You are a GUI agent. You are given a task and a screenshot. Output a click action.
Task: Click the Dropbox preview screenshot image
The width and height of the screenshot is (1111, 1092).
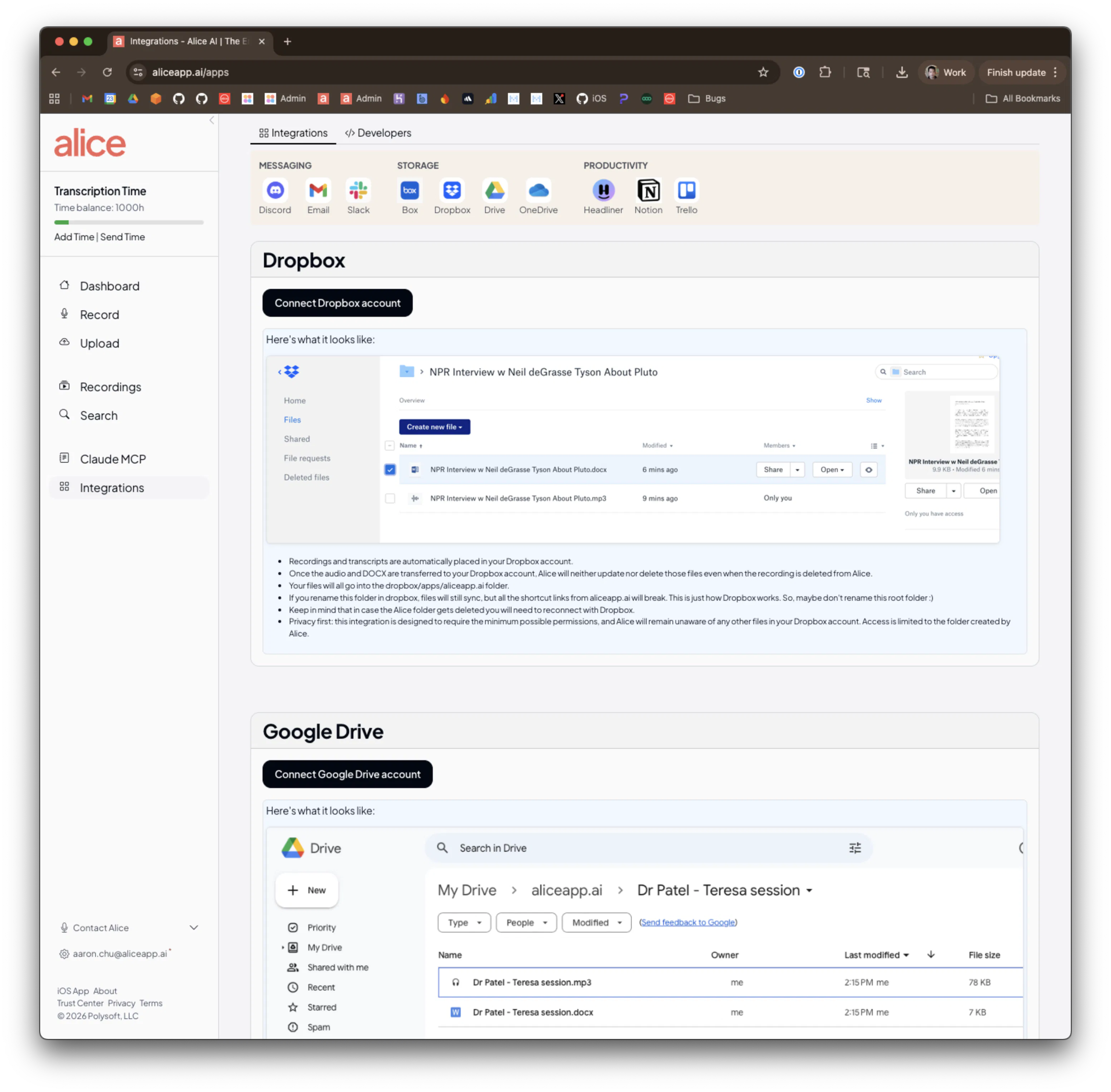pos(633,450)
